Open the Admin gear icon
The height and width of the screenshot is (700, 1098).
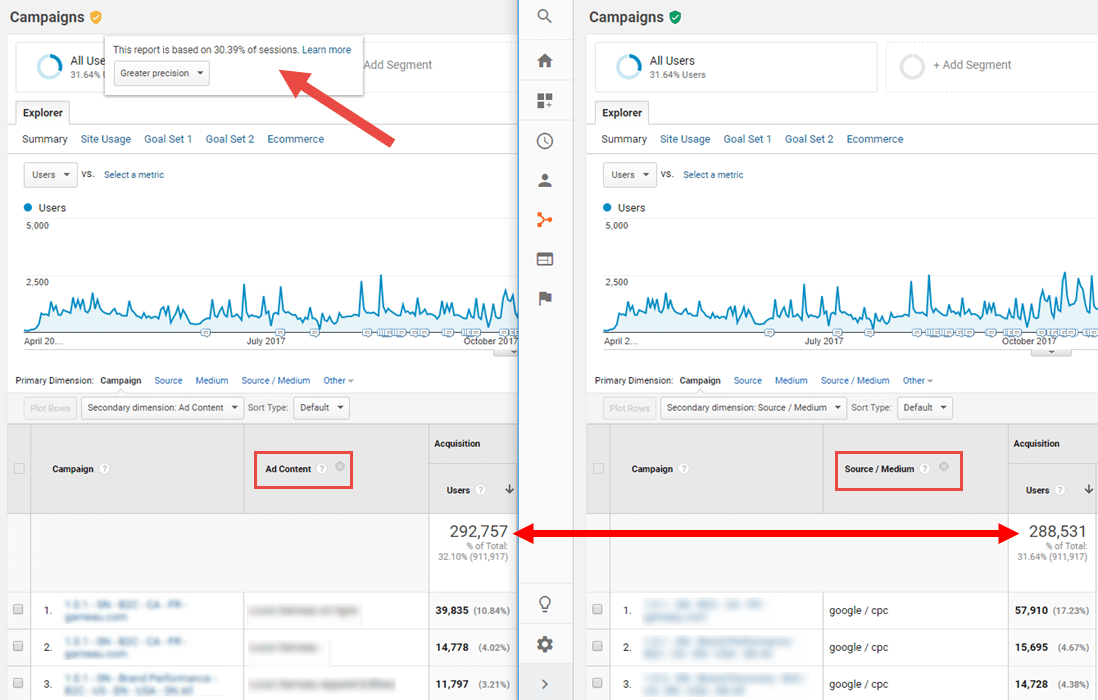tap(545, 644)
